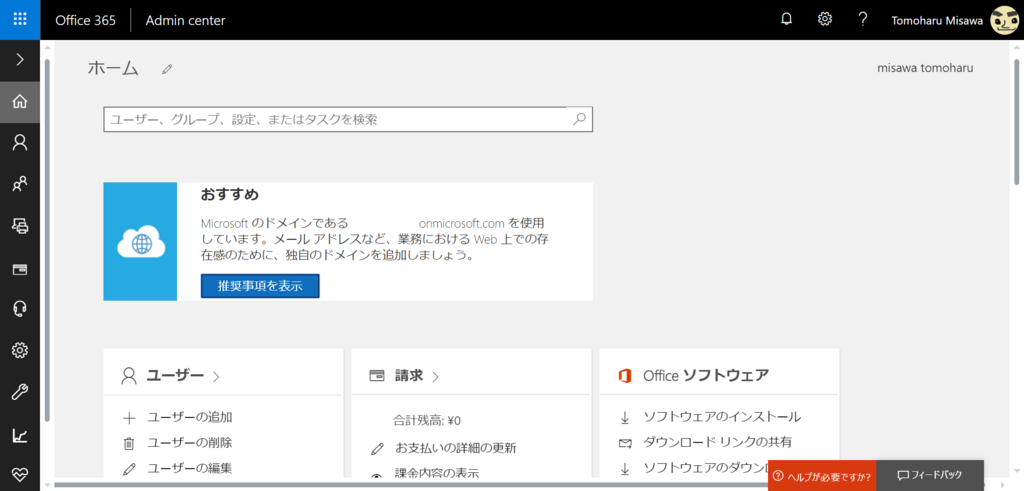Open the フィードバック button

(x=930, y=475)
